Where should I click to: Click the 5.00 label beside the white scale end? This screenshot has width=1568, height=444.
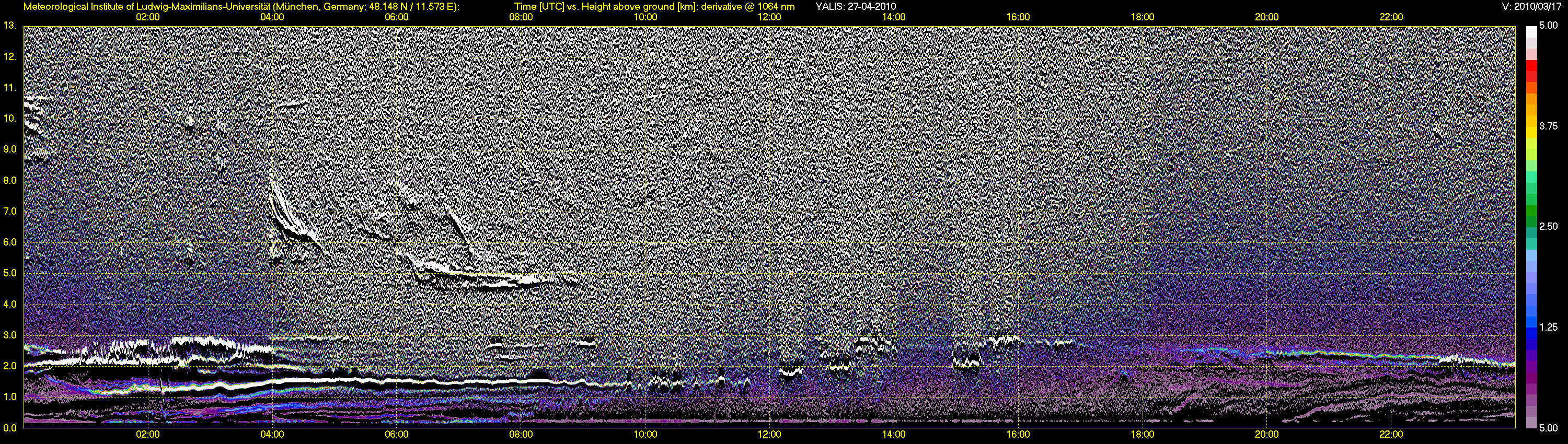1549,27
